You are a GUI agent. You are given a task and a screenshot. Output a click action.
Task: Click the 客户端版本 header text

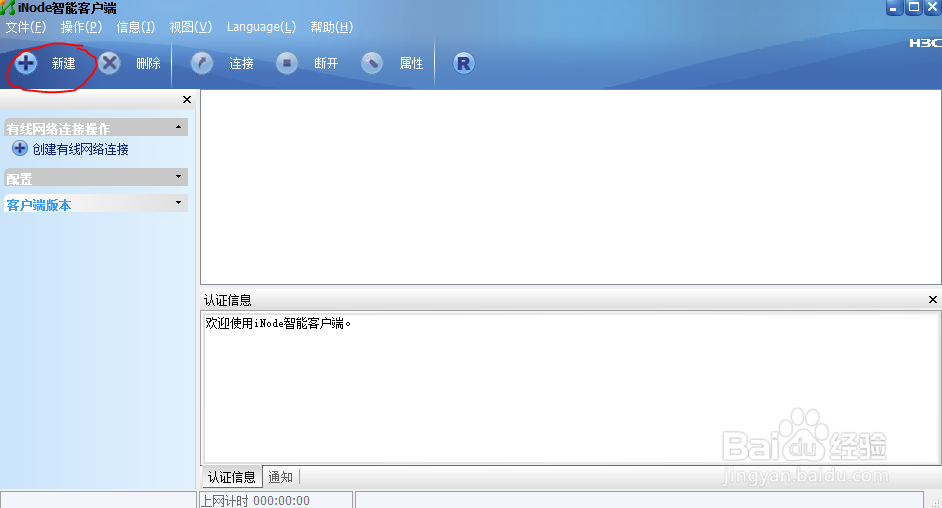[39, 205]
